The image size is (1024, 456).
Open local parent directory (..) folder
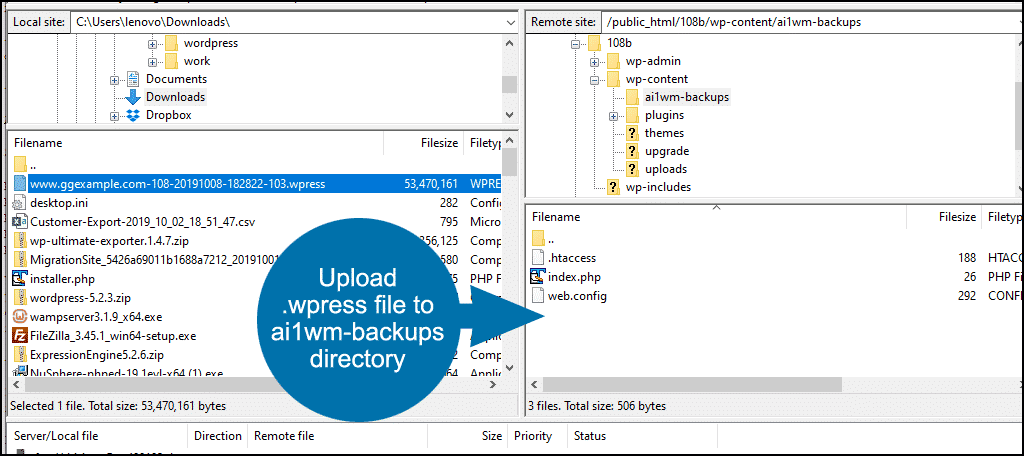20,165
